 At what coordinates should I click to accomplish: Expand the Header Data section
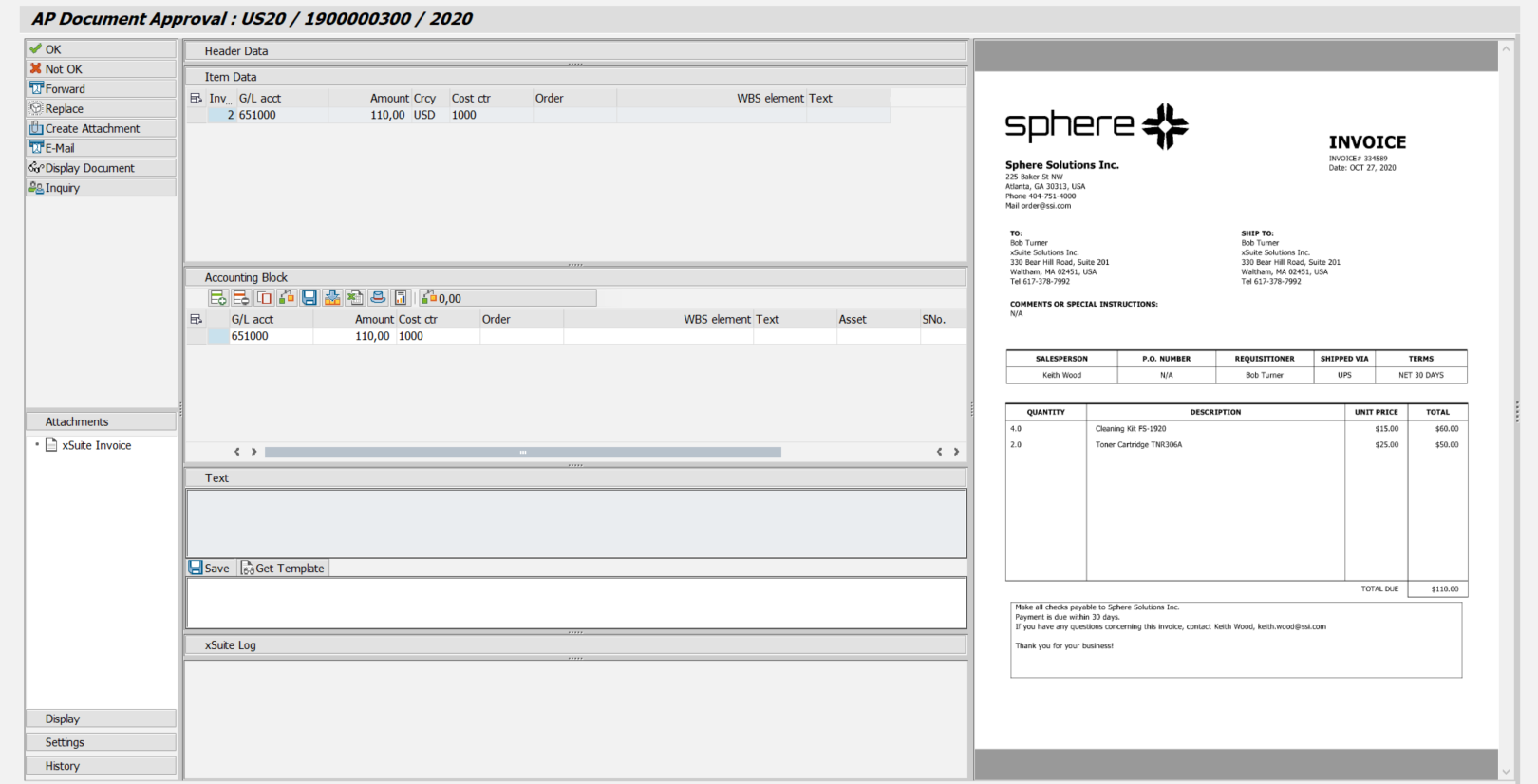coord(236,51)
